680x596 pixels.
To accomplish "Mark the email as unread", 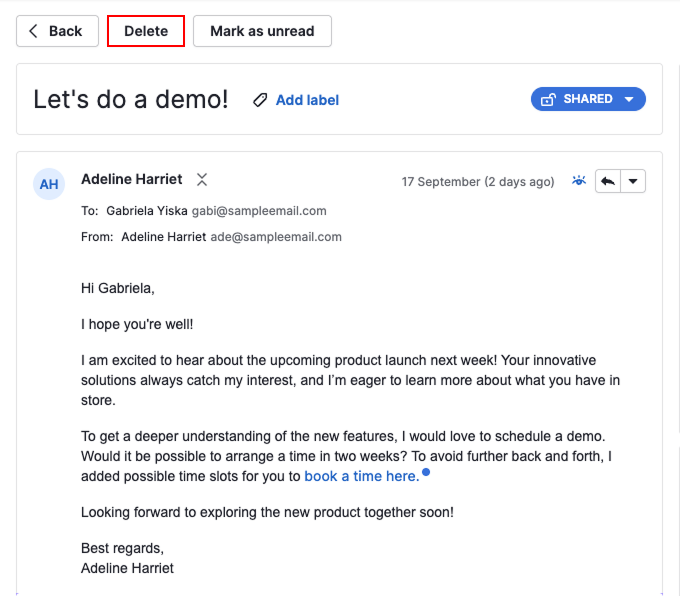I will 262,31.
